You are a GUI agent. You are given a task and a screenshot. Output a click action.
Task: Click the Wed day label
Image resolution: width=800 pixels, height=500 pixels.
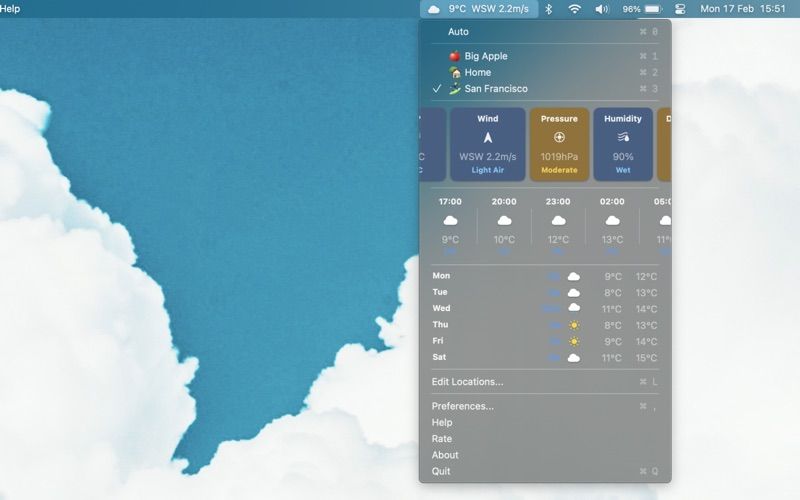[441, 308]
